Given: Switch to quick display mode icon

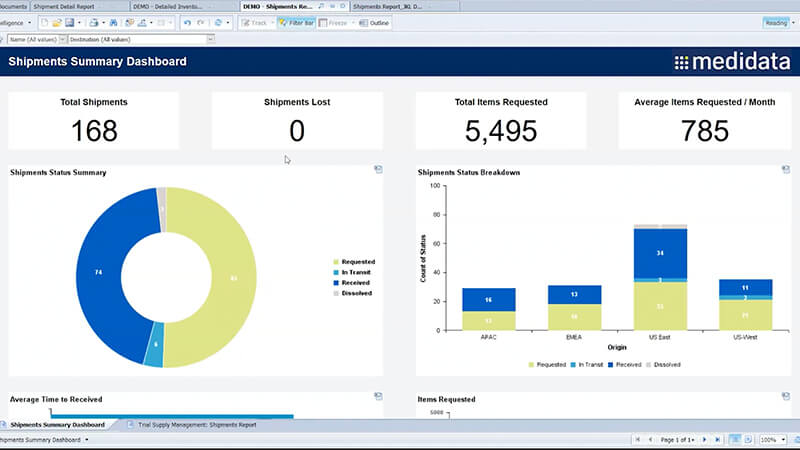Looking at the screenshot, I should point(735,439).
